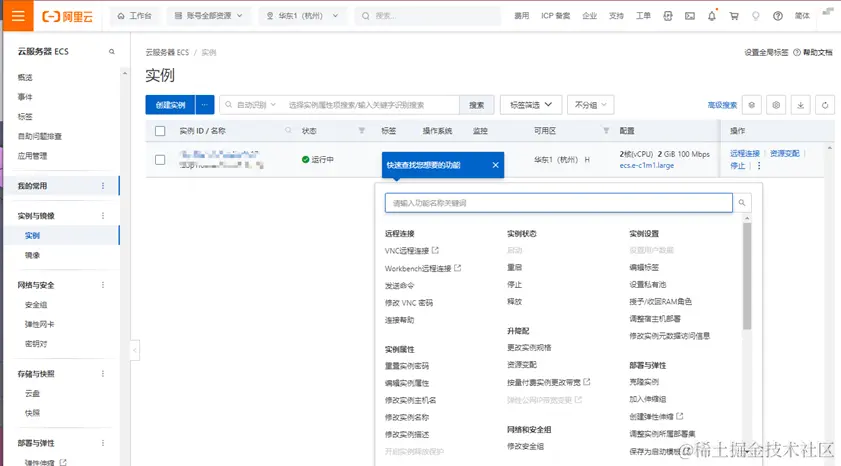Open the 支持 top menu

click(x=616, y=16)
